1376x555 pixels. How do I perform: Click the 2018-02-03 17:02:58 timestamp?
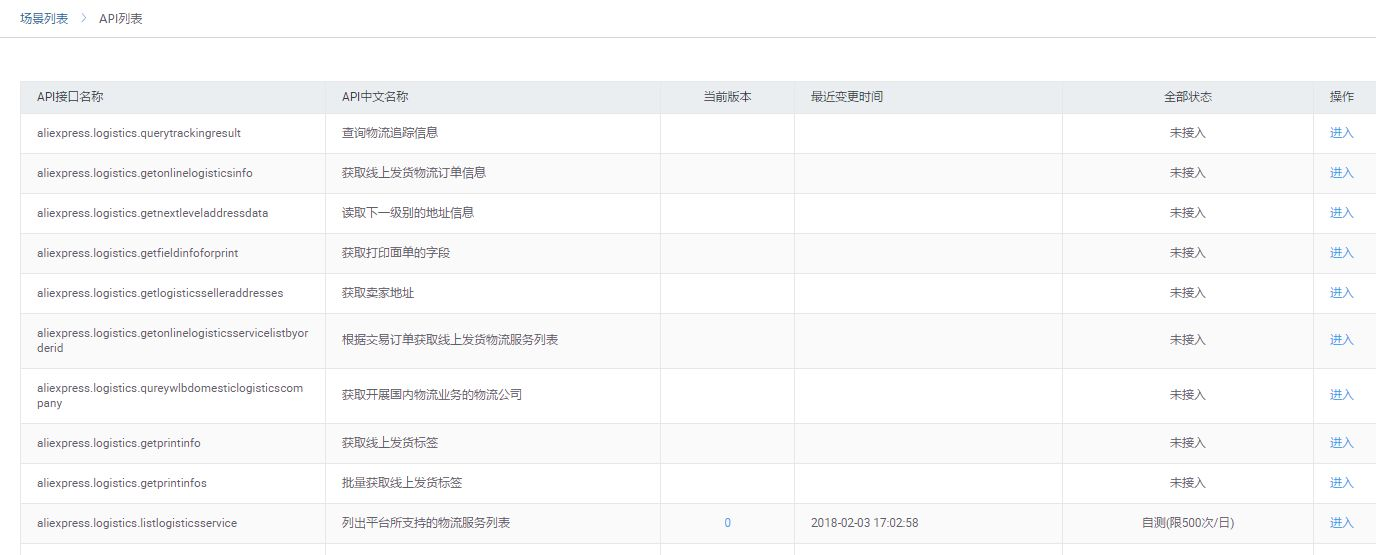865,523
